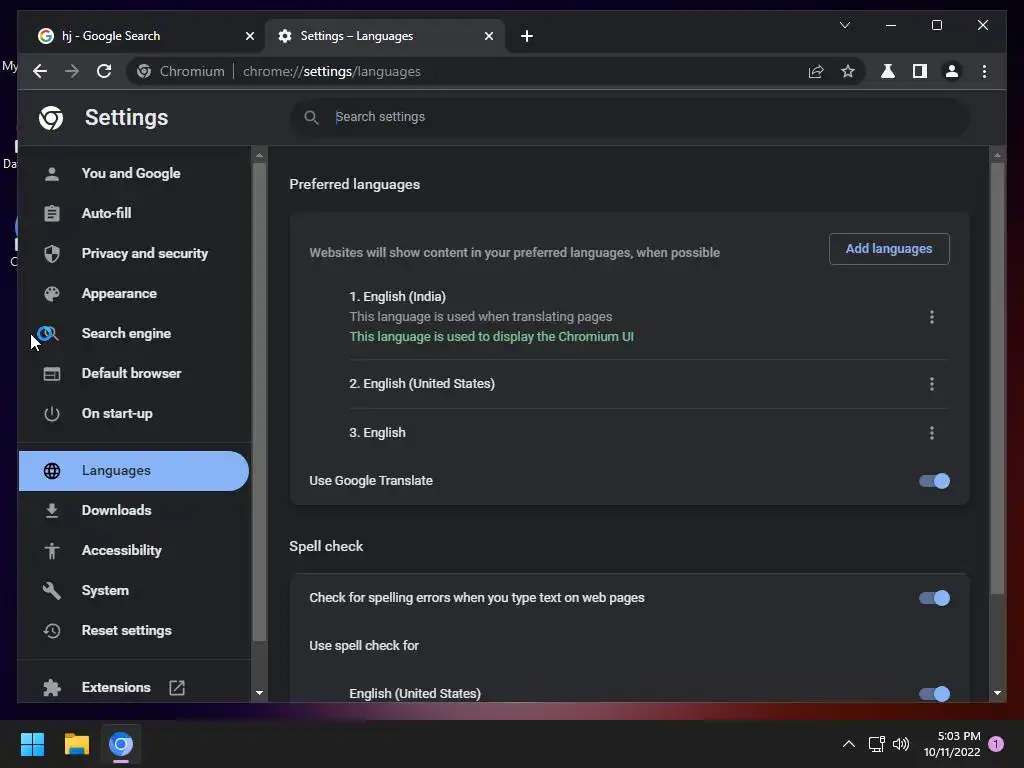This screenshot has height=768, width=1024.
Task: Show hidden system tray icons
Action: point(848,744)
